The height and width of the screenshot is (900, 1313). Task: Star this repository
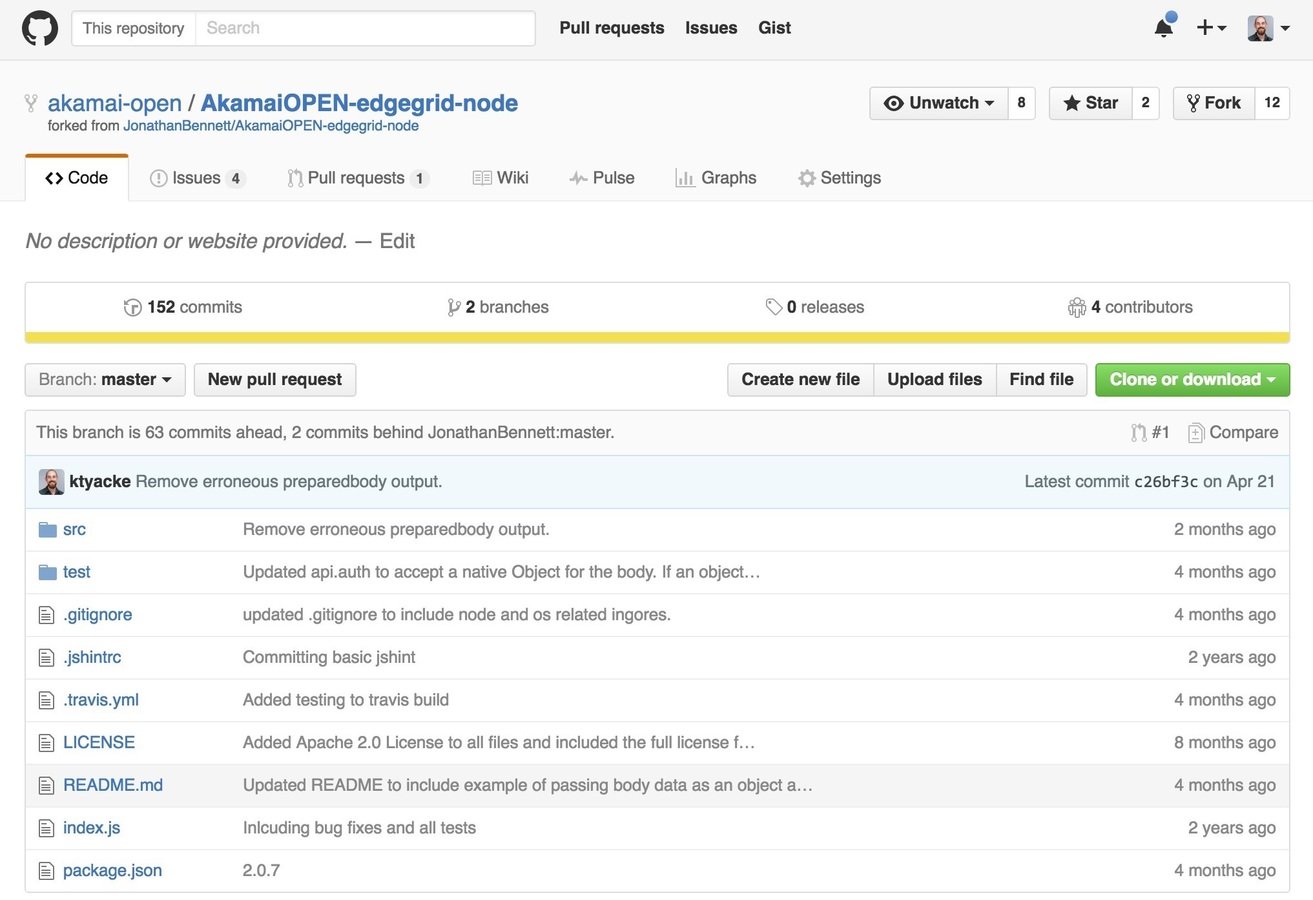(x=1090, y=103)
